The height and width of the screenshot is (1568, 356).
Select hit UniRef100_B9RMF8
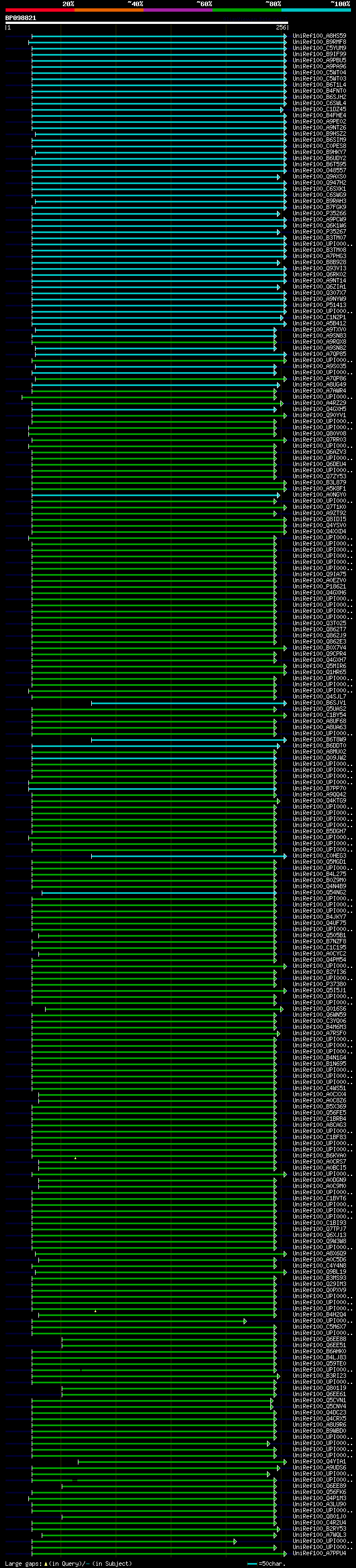[x=319, y=42]
